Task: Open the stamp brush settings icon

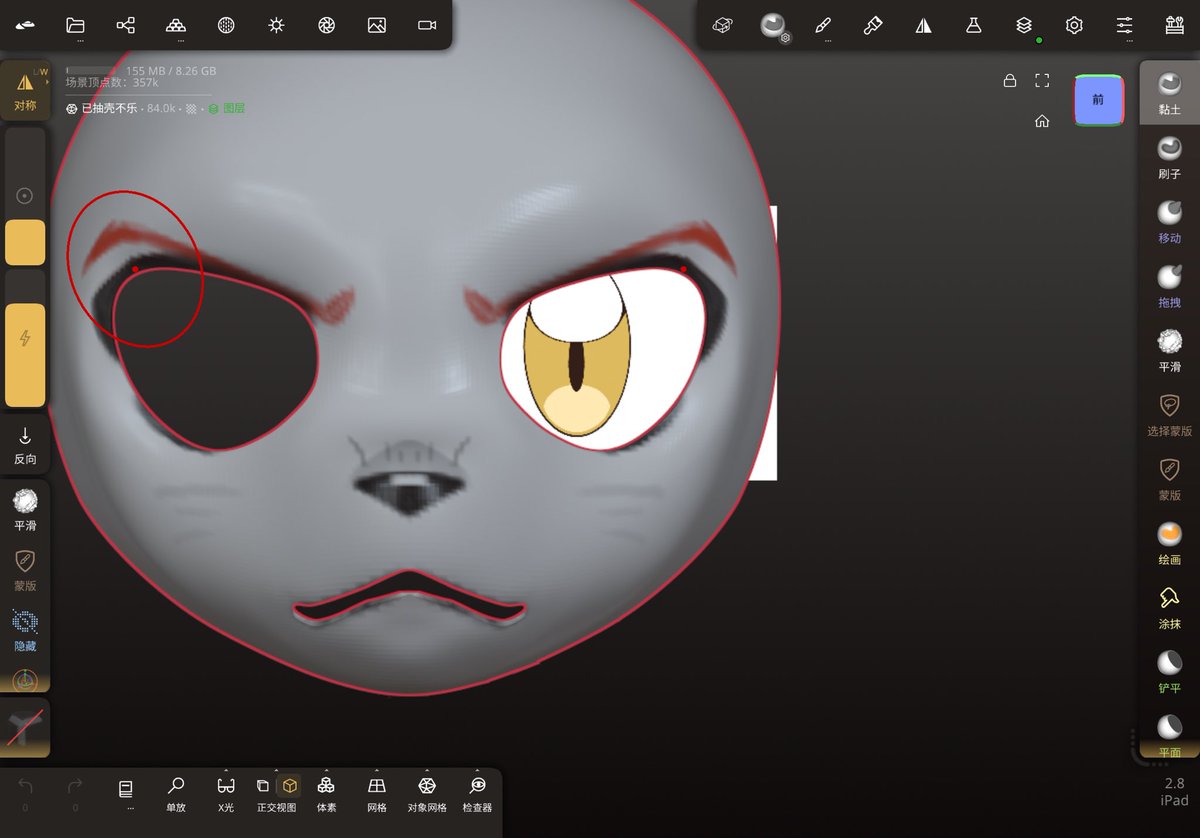Action: click(873, 25)
